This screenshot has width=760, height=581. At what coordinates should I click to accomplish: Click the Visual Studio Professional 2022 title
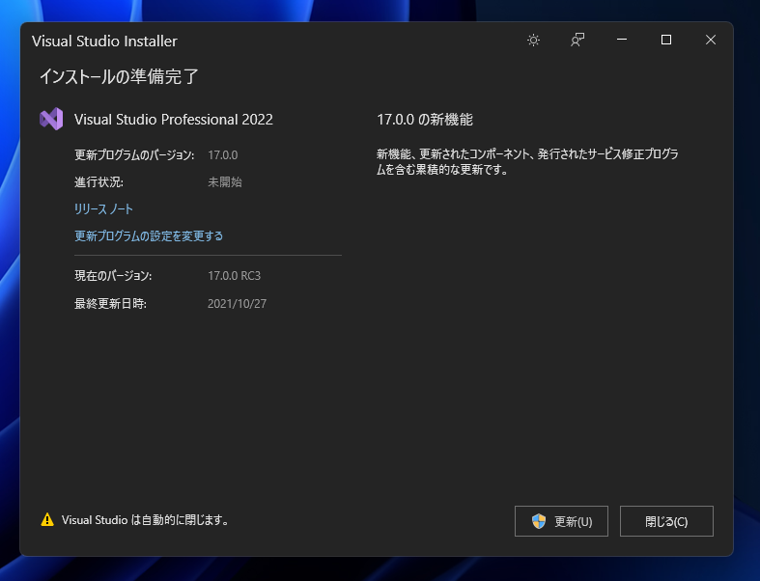tap(174, 119)
